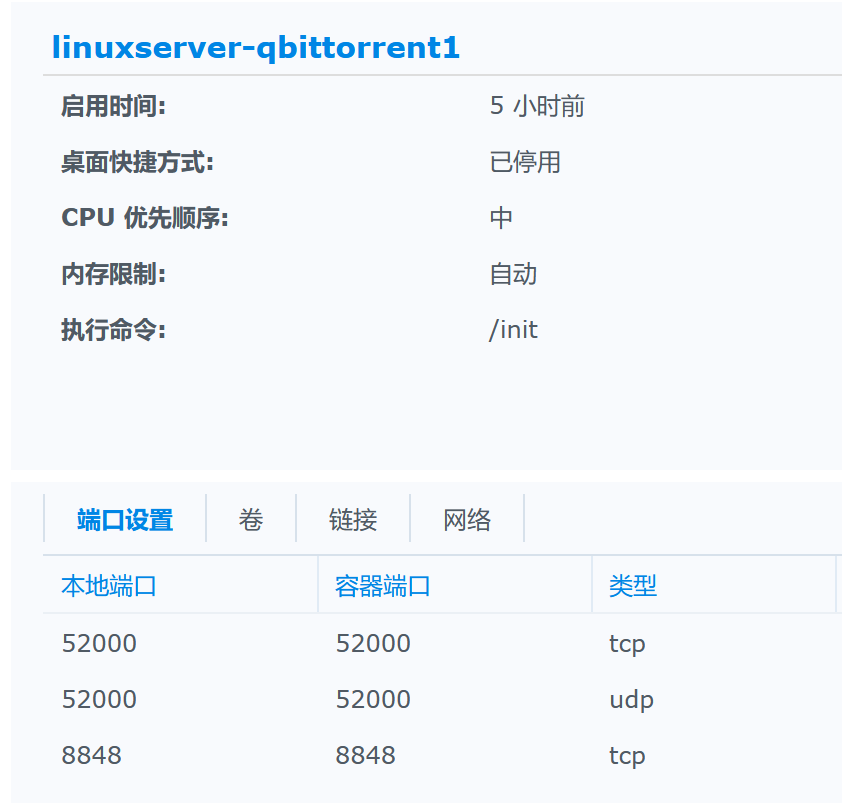Open the 卷 tab
Viewport: 842px width, 803px height.
tap(251, 520)
